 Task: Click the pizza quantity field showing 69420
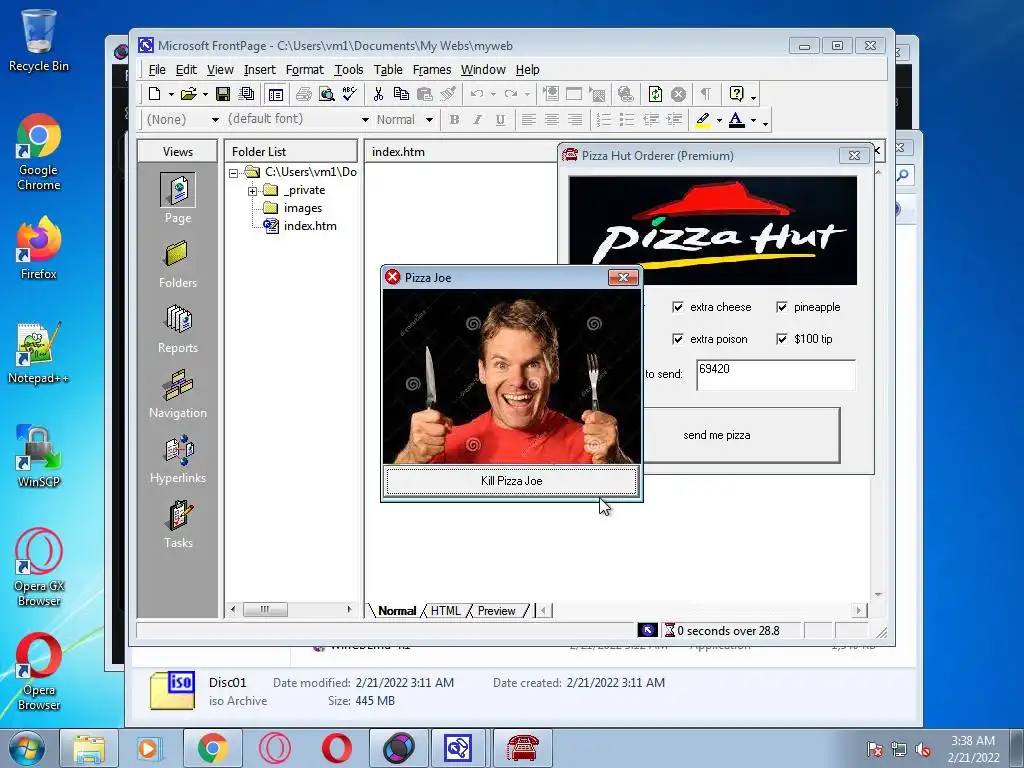tap(775, 375)
